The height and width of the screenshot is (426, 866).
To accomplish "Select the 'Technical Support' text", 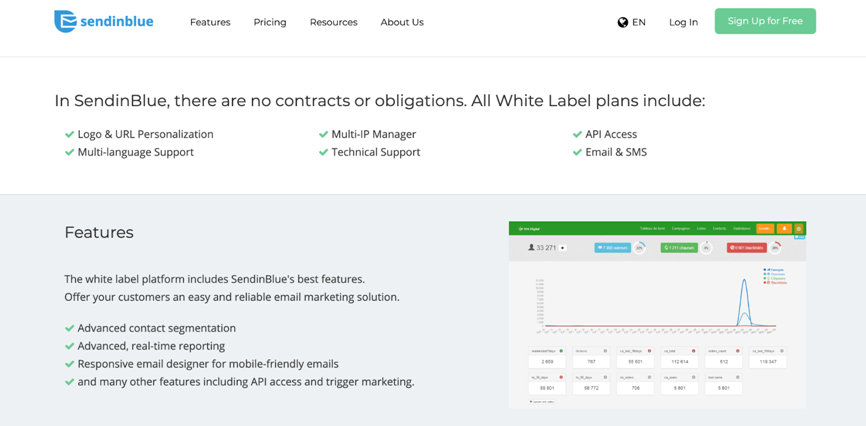I will pos(376,152).
